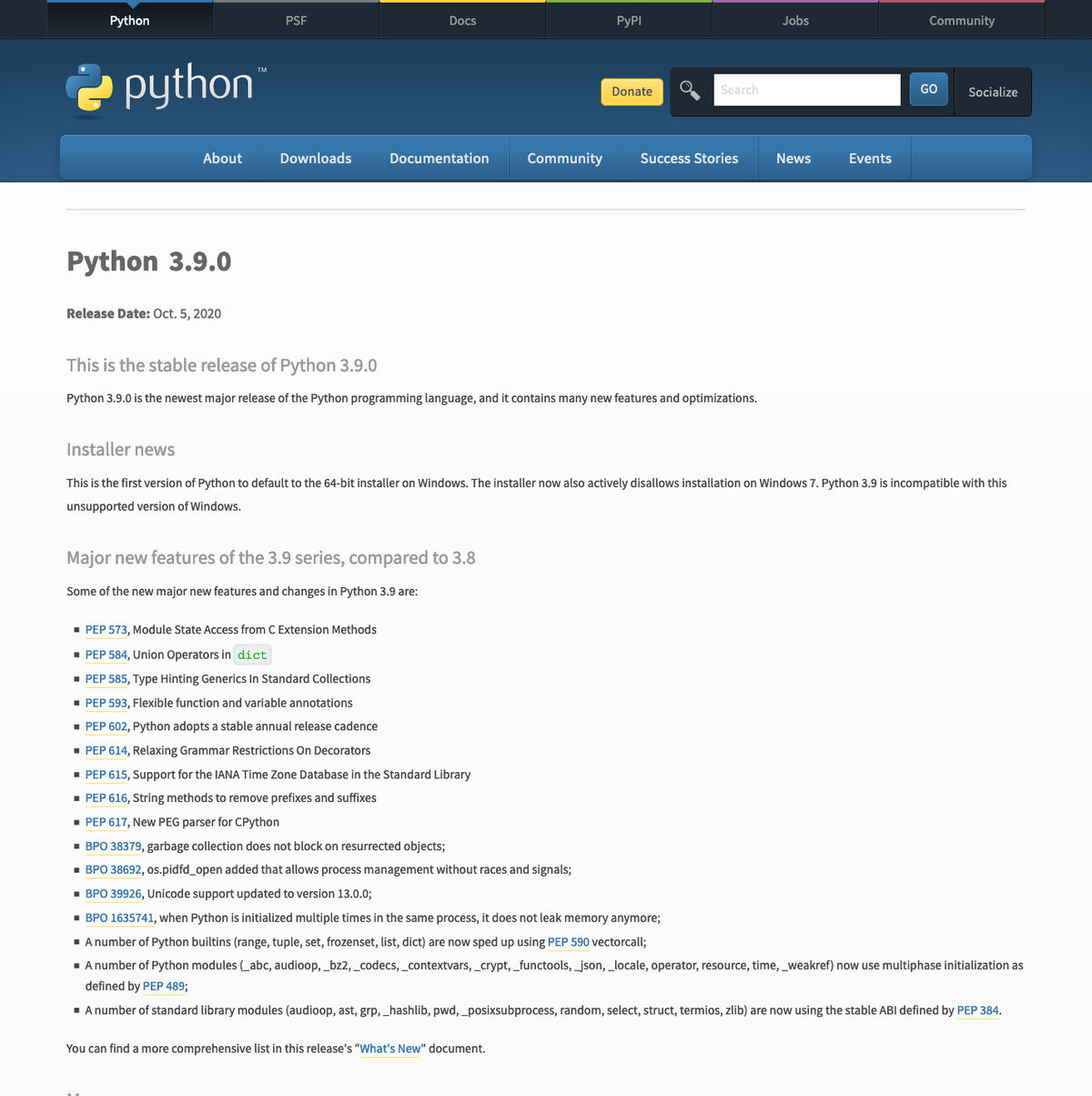Click the 'Major new features' heading
Viewport: 1092px width, 1096px height.
[x=270, y=558]
